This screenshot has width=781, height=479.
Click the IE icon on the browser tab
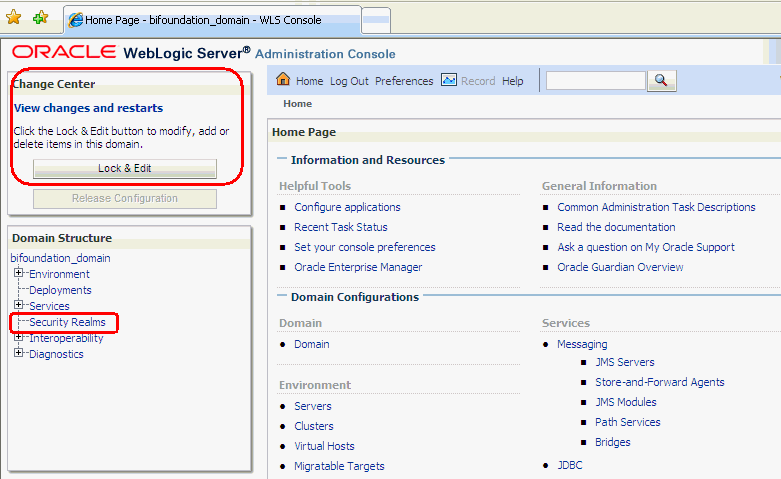(x=75, y=20)
